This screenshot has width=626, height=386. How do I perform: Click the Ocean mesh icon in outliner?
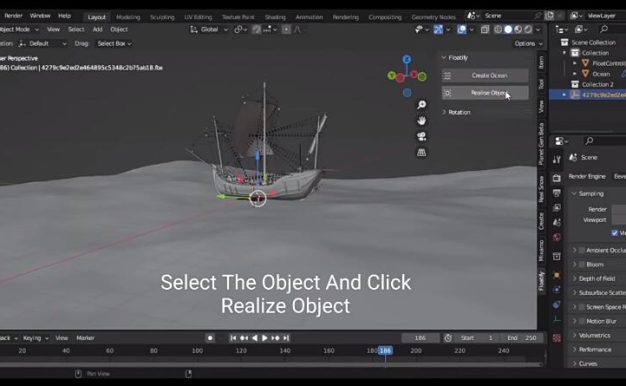click(585, 74)
